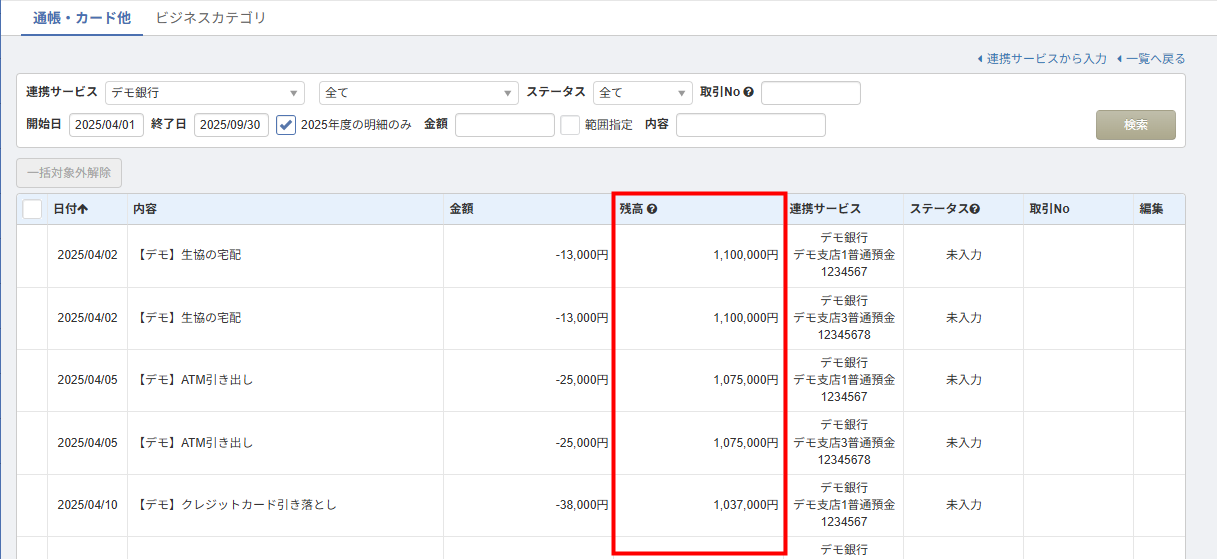Viewport: 1217px width, 559px height.
Task: Select 通帳・カード他 tab
Action: click(81, 18)
